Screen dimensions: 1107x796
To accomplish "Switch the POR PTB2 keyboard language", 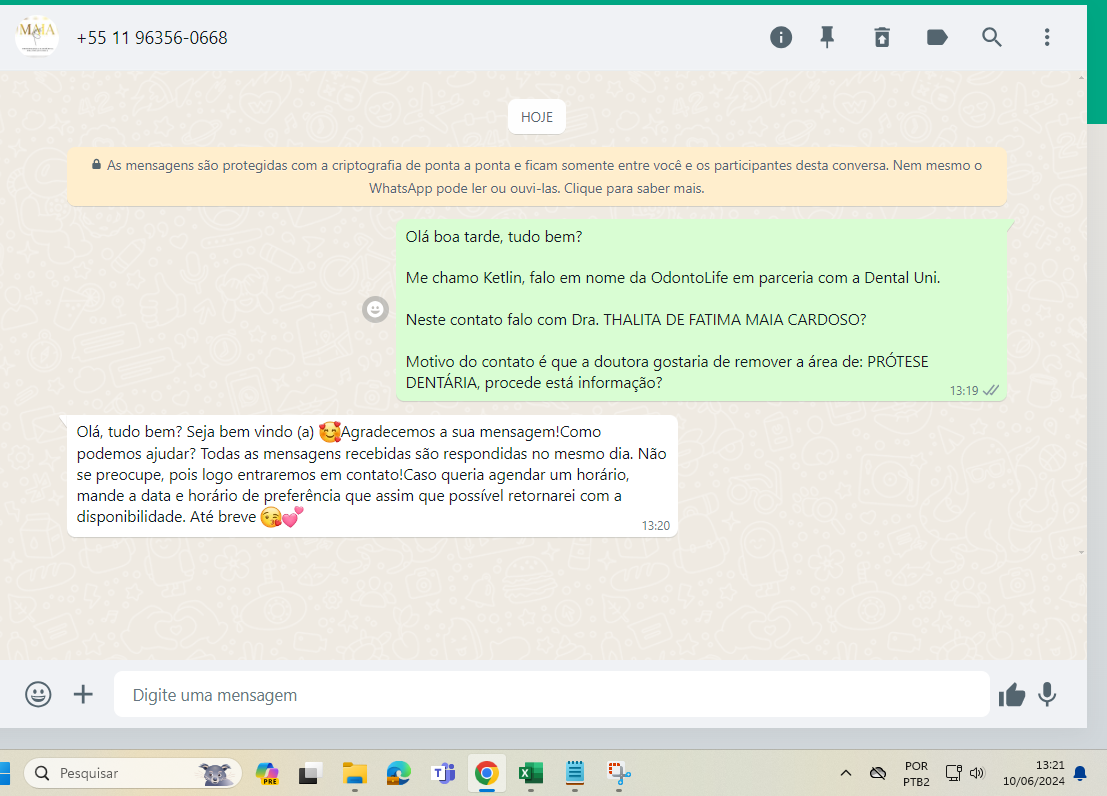I will [x=916, y=774].
